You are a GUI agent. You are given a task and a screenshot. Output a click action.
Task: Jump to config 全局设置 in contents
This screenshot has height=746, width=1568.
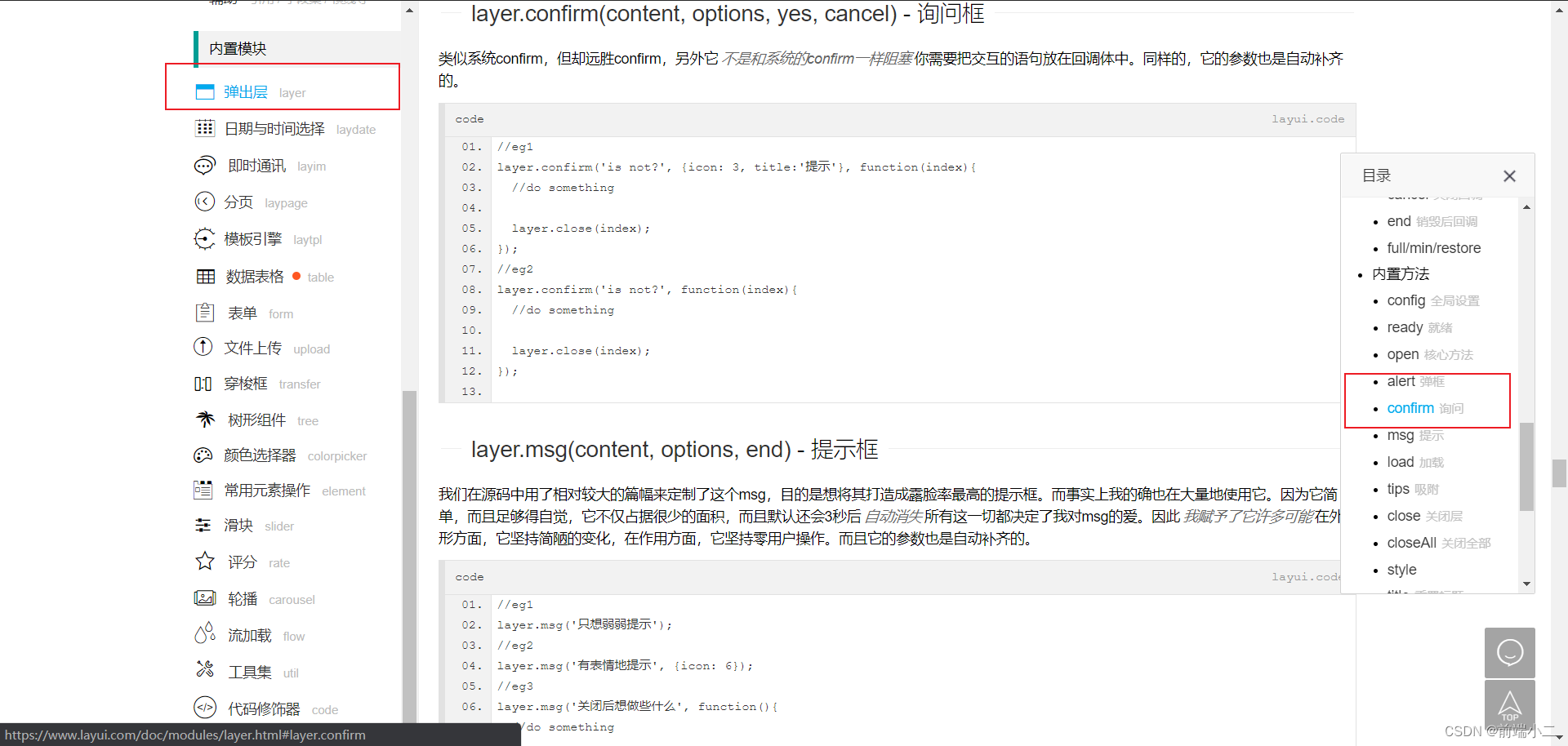1433,301
